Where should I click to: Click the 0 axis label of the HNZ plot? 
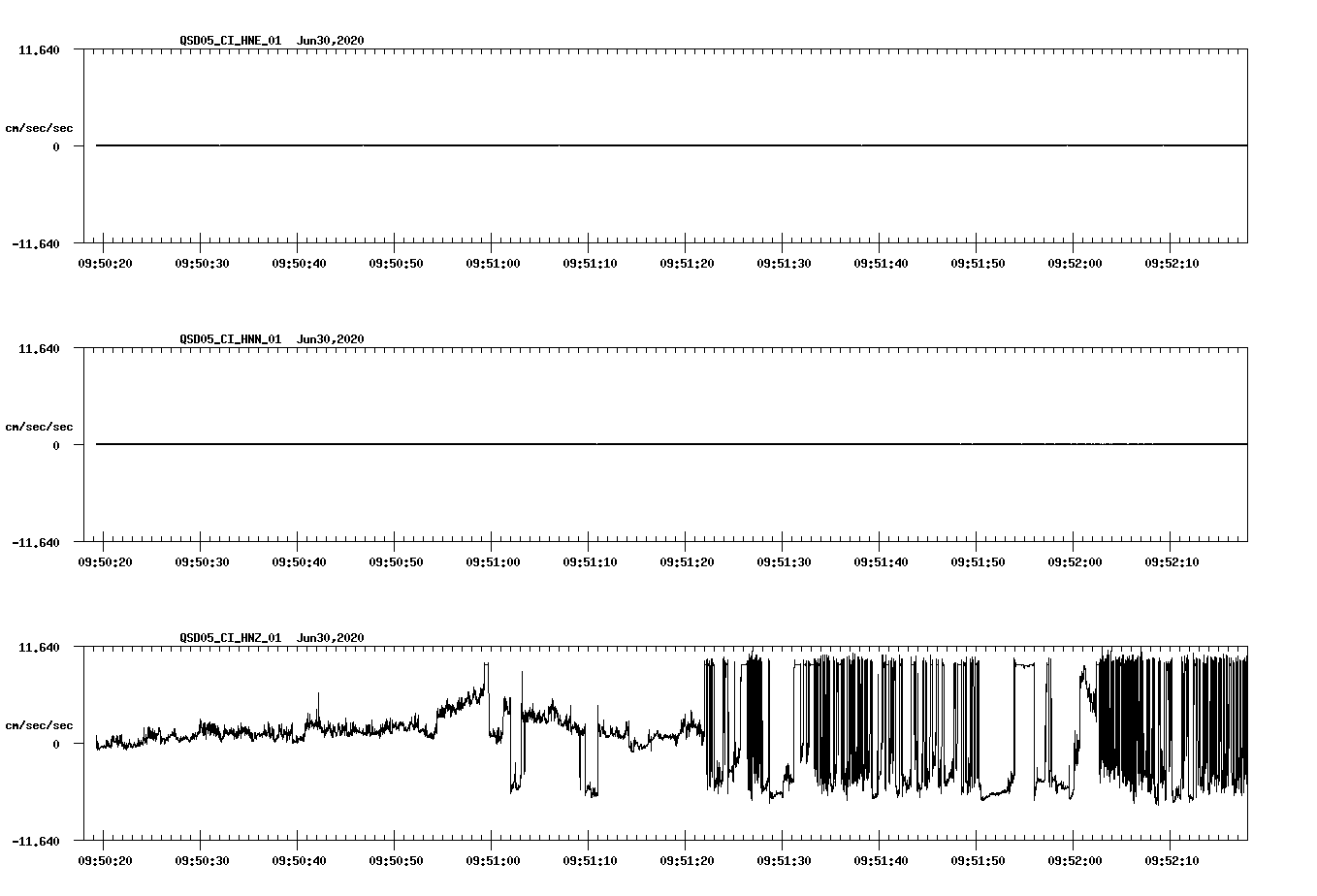pyautogui.click(x=56, y=745)
